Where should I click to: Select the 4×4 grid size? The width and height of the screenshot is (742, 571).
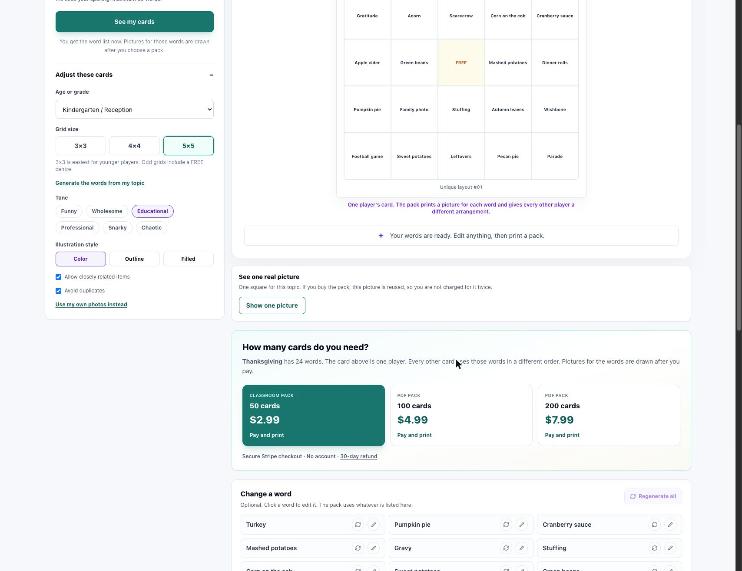coord(134,146)
